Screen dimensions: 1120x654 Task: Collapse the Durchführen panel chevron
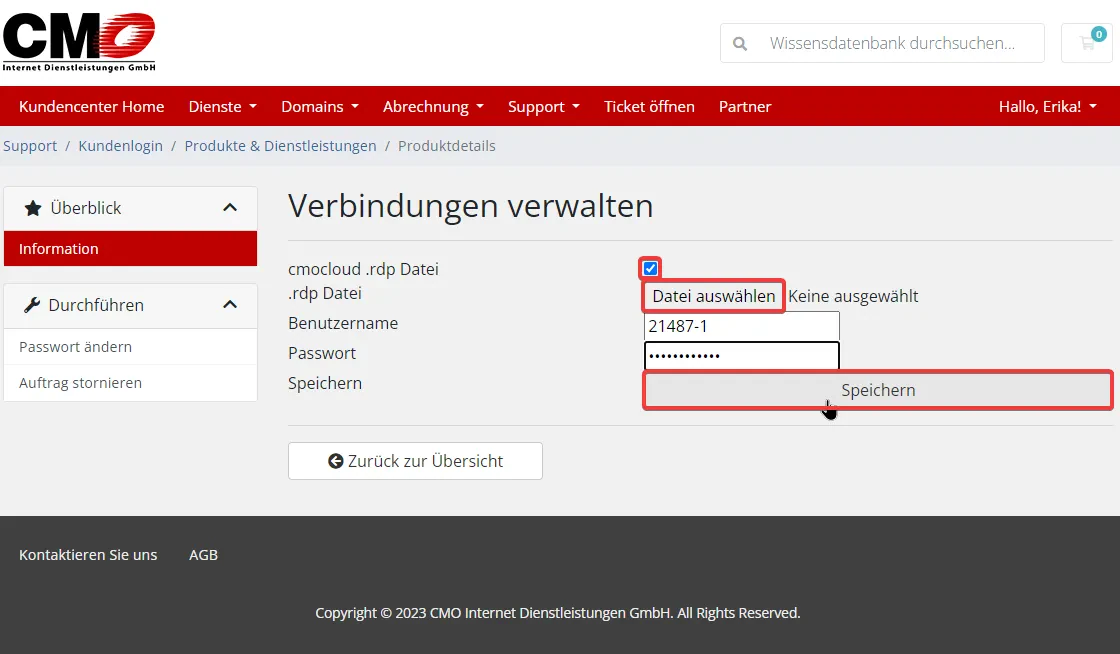pyautogui.click(x=230, y=305)
